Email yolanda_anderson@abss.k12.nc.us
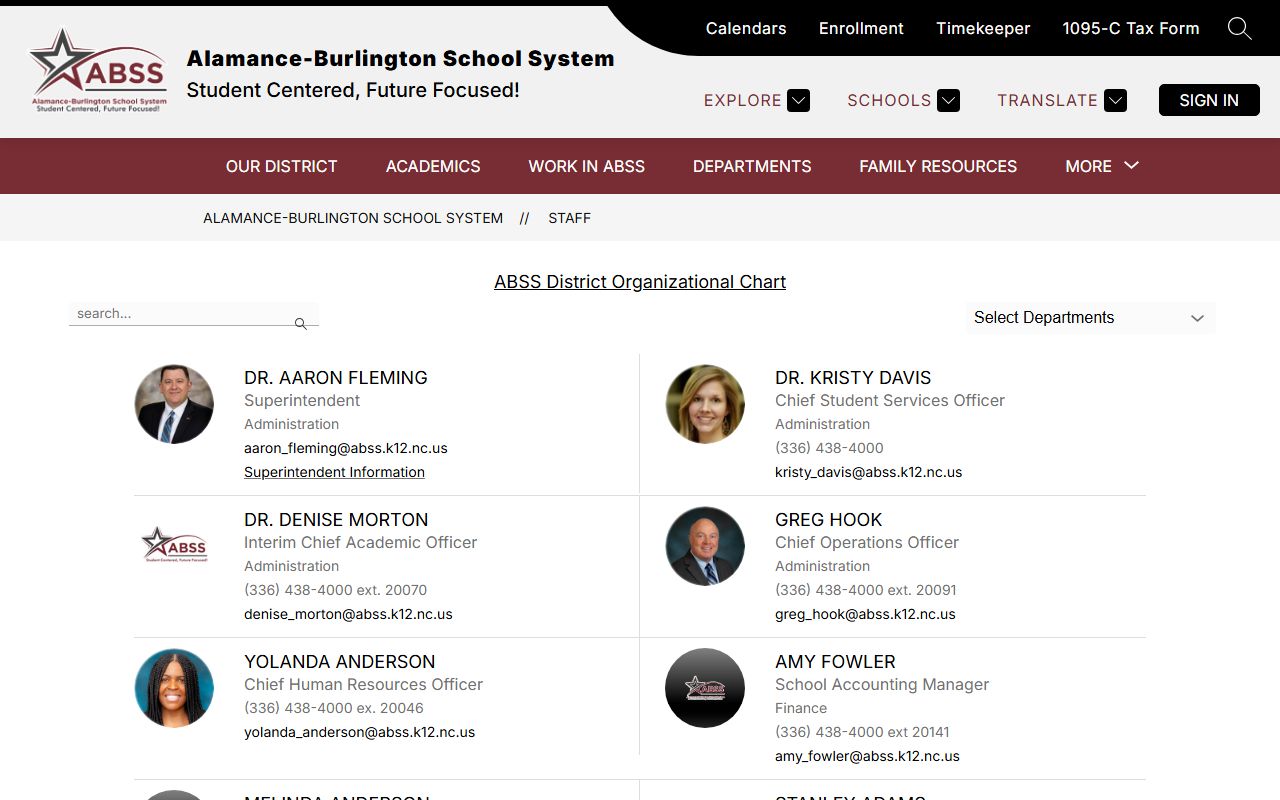Screen dimensions: 1280x800 tap(360, 732)
